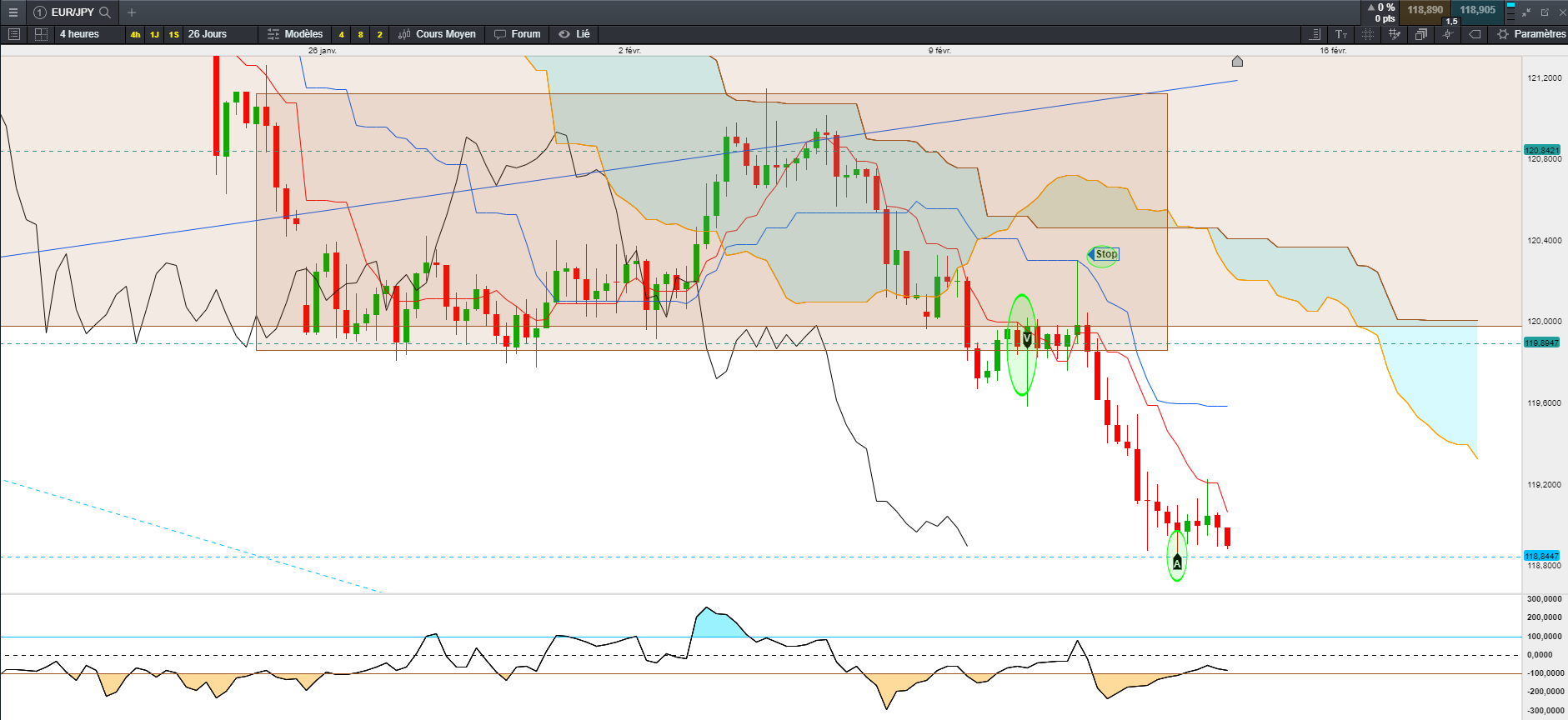Screen dimensions: 1568x720
Task: Click the scroll-to-latest marker on time axis
Action: (x=1237, y=61)
